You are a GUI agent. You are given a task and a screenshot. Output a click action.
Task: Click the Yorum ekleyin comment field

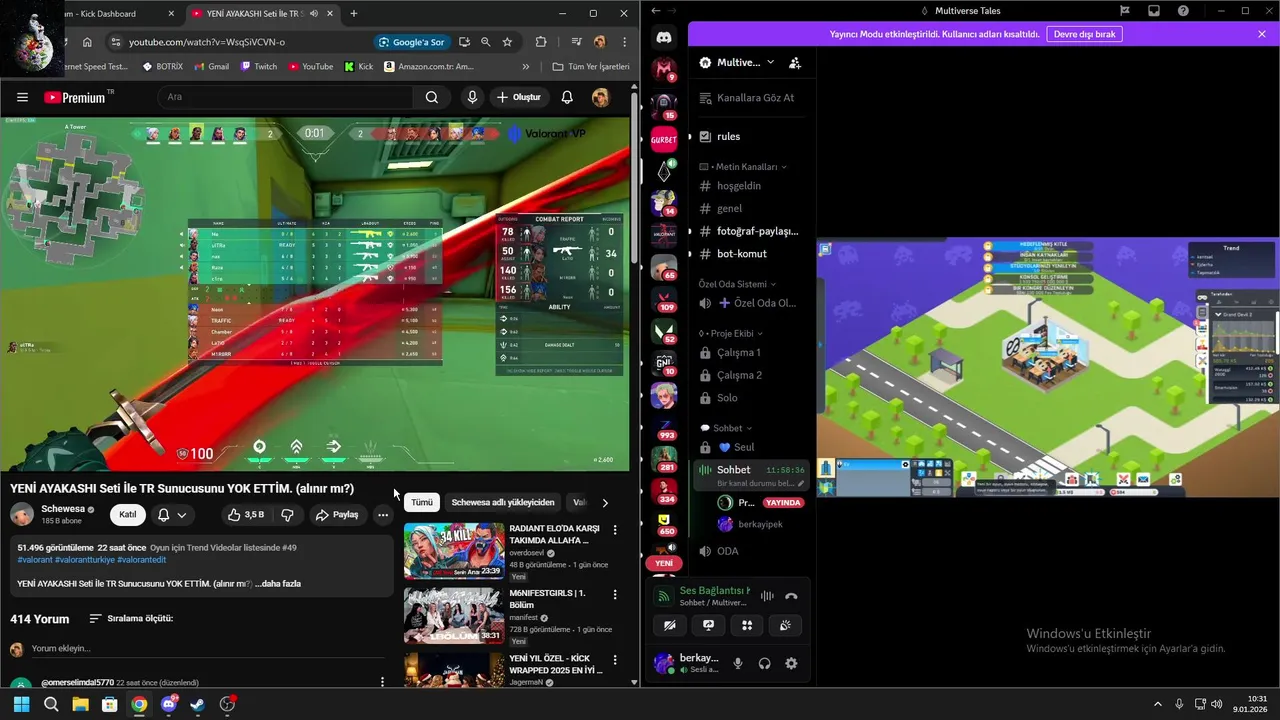pos(208,649)
